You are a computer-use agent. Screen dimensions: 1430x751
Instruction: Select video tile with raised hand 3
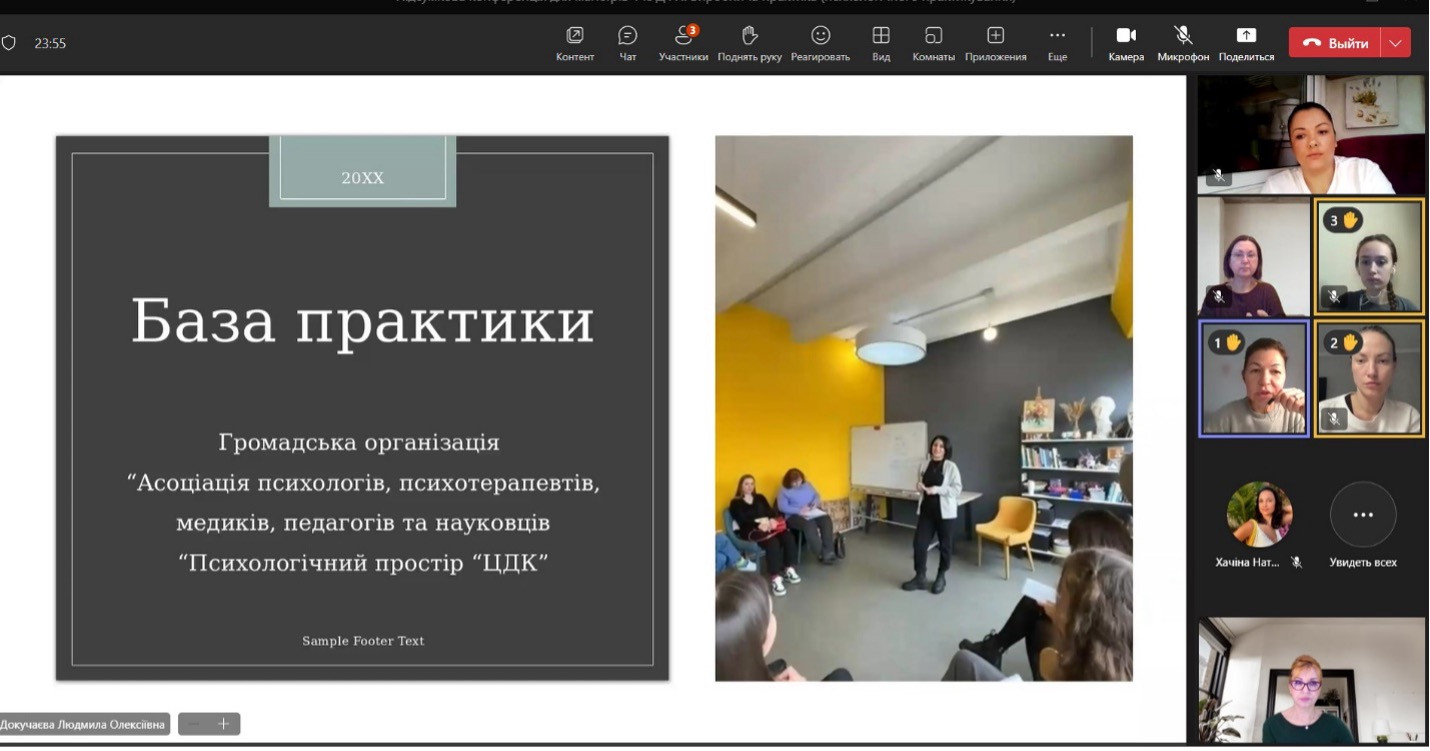tap(1369, 256)
